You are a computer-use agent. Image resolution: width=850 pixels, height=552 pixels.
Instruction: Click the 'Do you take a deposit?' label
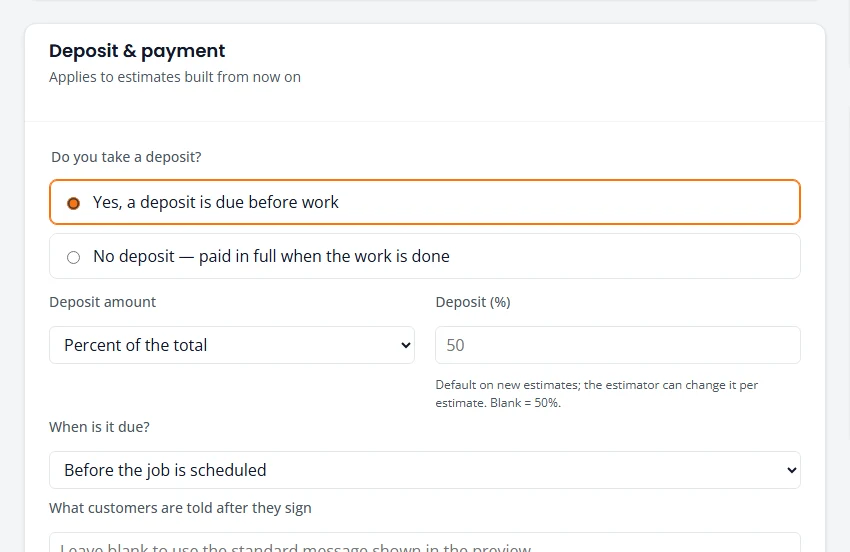point(126,157)
